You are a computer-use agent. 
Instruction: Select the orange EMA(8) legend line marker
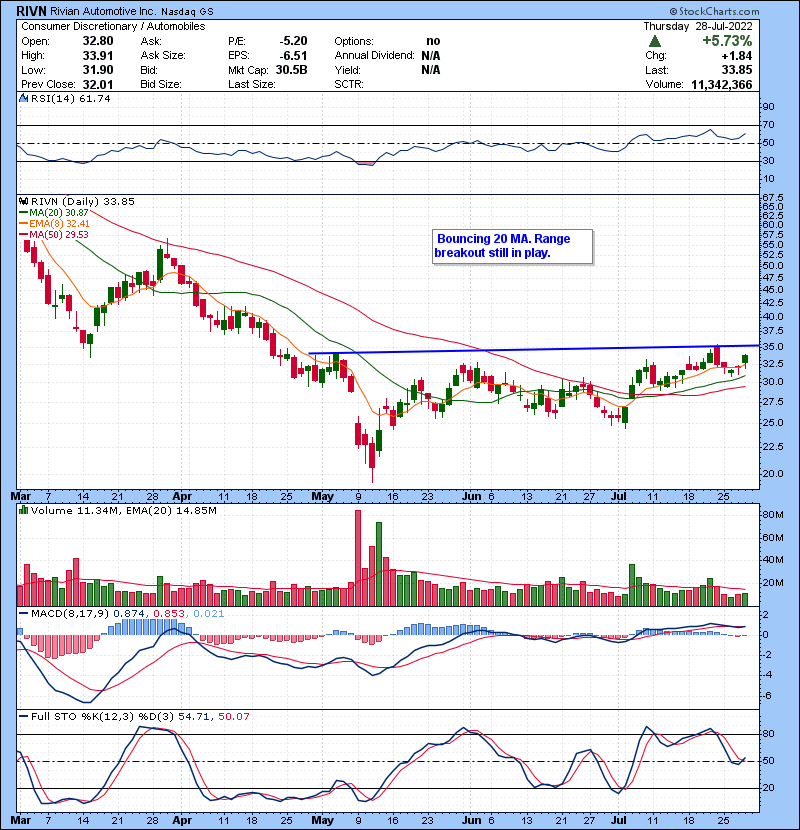click(23, 224)
